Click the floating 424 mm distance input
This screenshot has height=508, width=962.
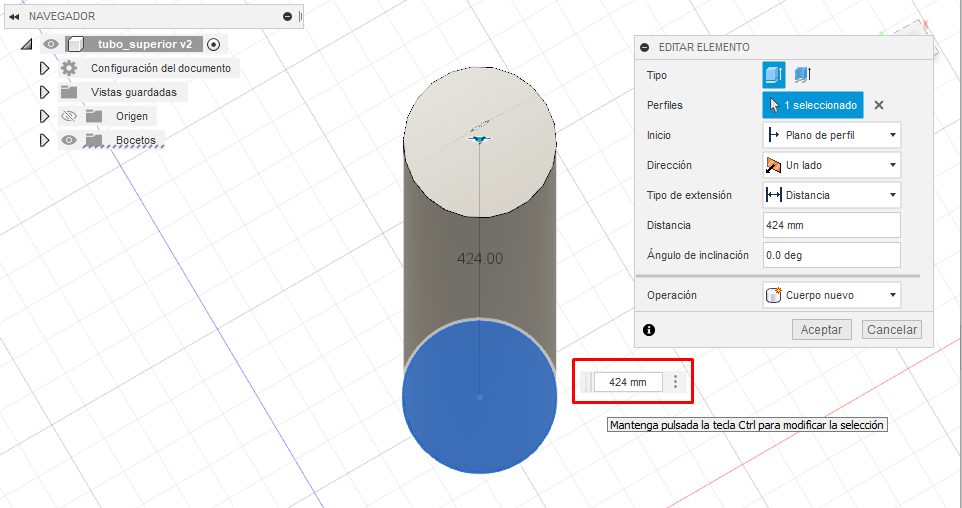pos(628,382)
